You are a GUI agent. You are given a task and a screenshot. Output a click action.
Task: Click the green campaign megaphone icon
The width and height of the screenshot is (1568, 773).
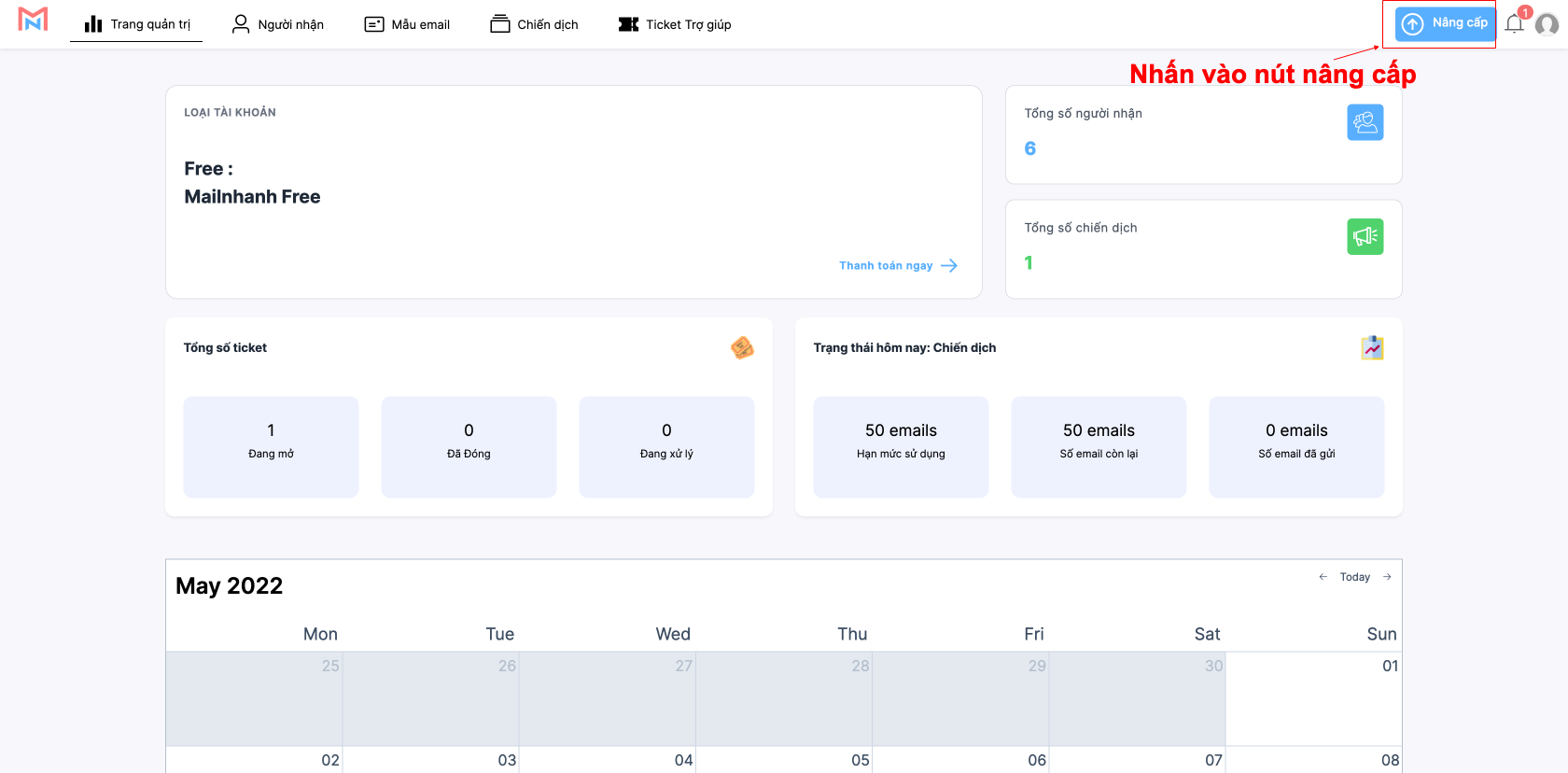1365,237
